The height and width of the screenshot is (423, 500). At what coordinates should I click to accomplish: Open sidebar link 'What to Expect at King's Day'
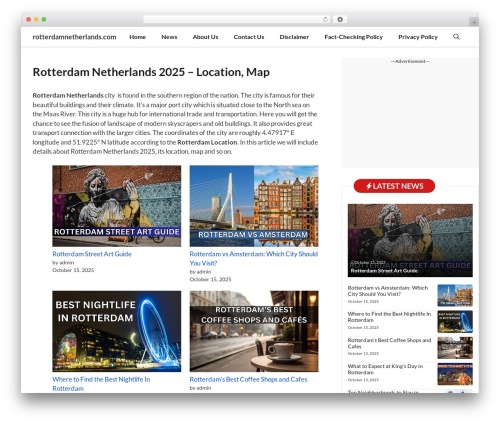coord(385,369)
